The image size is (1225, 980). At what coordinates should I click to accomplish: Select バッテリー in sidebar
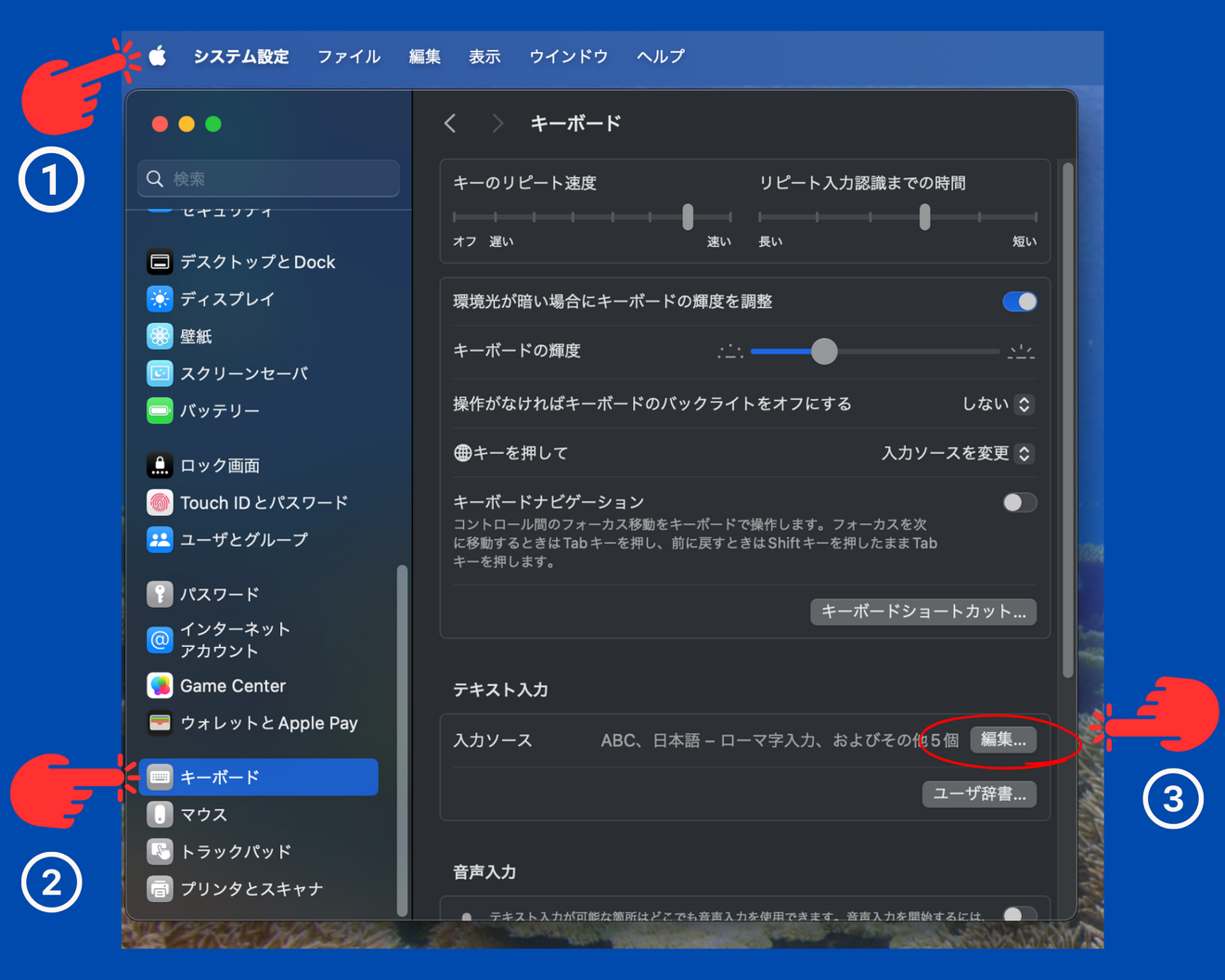[x=220, y=410]
